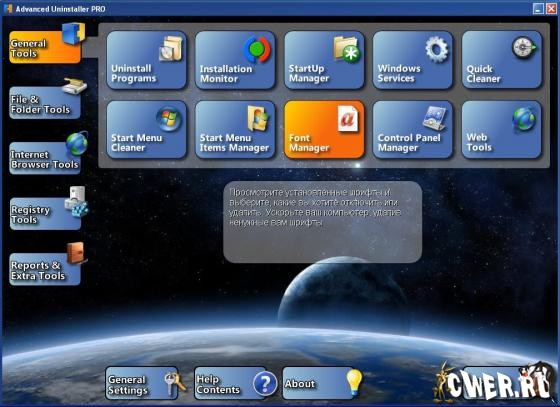Image resolution: width=560 pixels, height=407 pixels.
Task: Select Internet Browser Tools category
Action: coord(45,158)
